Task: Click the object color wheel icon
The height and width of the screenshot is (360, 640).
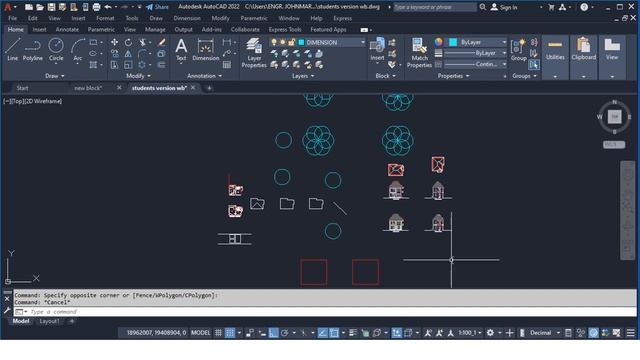Action: pos(438,42)
